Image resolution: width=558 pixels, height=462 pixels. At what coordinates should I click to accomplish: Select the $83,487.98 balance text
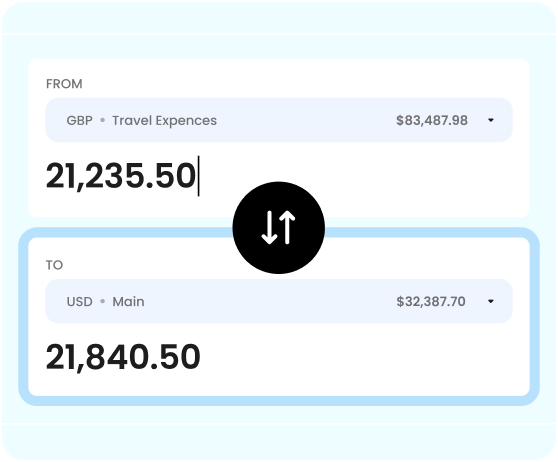pos(432,120)
